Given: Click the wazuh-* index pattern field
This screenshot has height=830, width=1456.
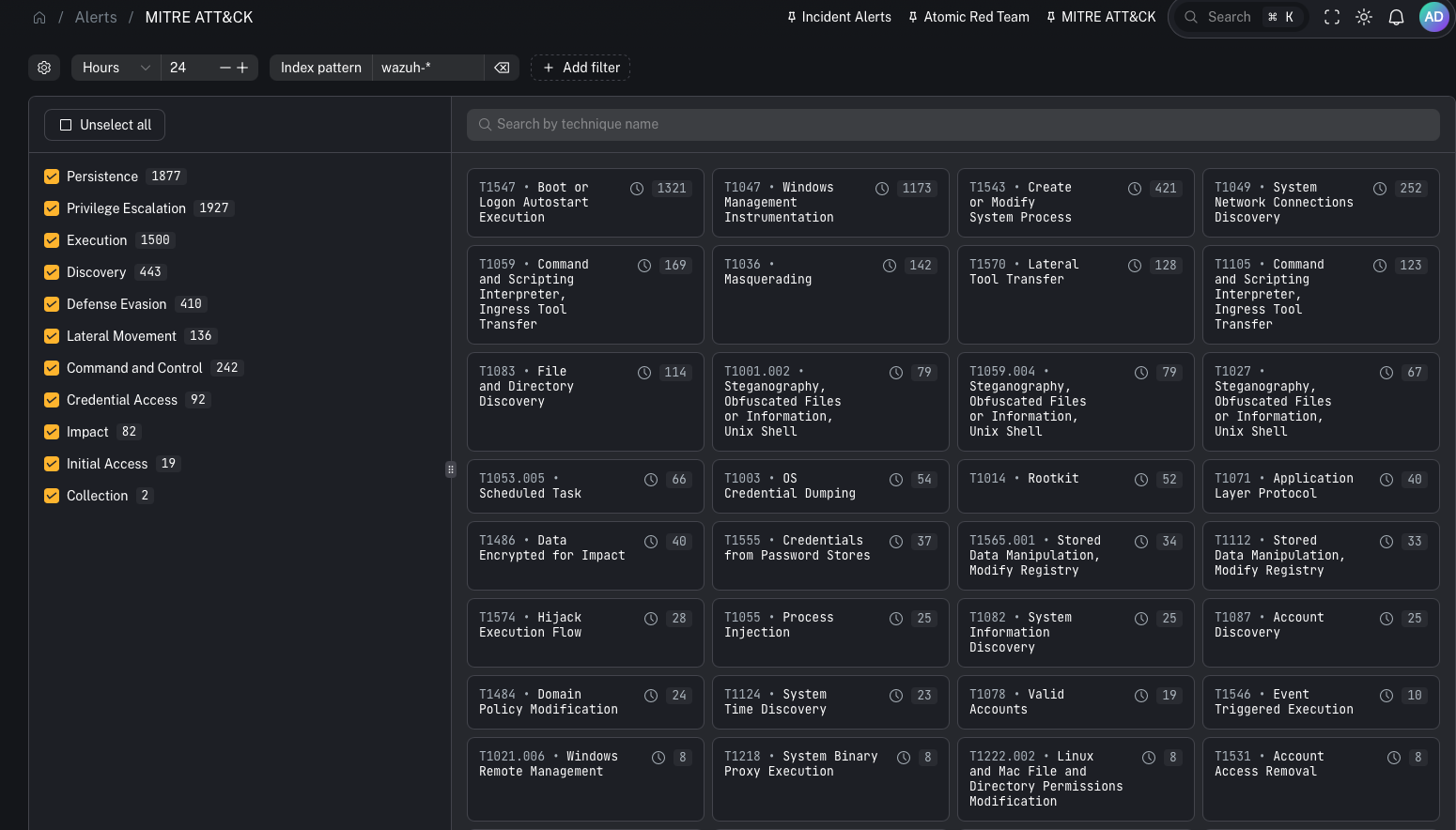Looking at the screenshot, I should click(428, 68).
